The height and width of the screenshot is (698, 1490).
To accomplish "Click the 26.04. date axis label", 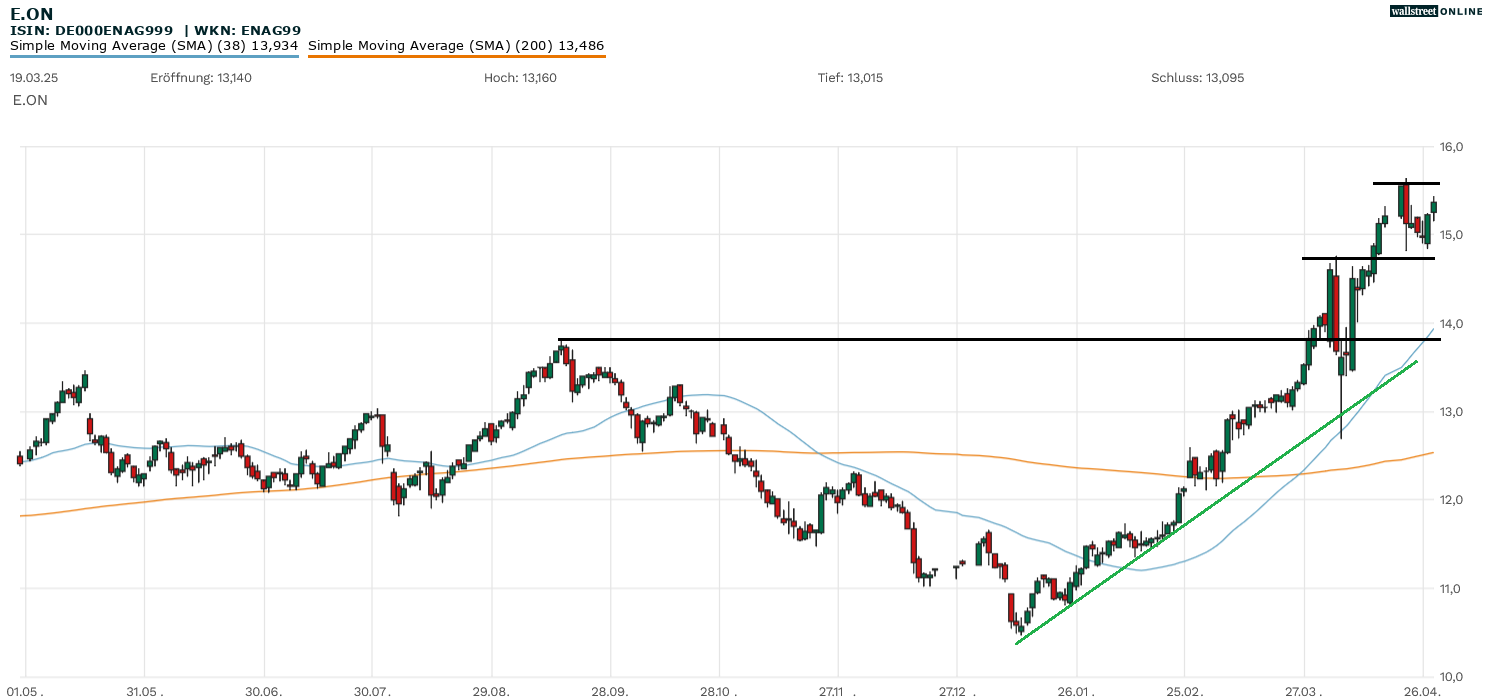I will point(1422,691).
